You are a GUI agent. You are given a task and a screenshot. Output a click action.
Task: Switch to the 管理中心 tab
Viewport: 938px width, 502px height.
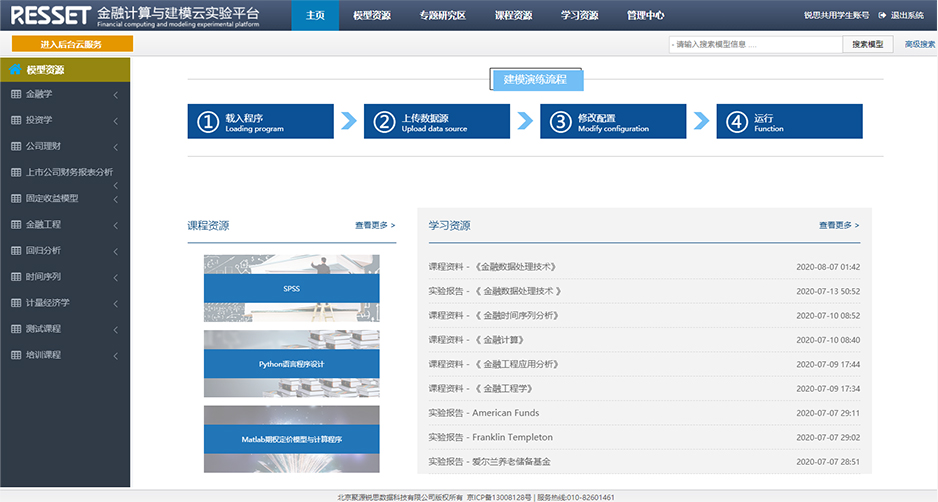click(x=645, y=15)
